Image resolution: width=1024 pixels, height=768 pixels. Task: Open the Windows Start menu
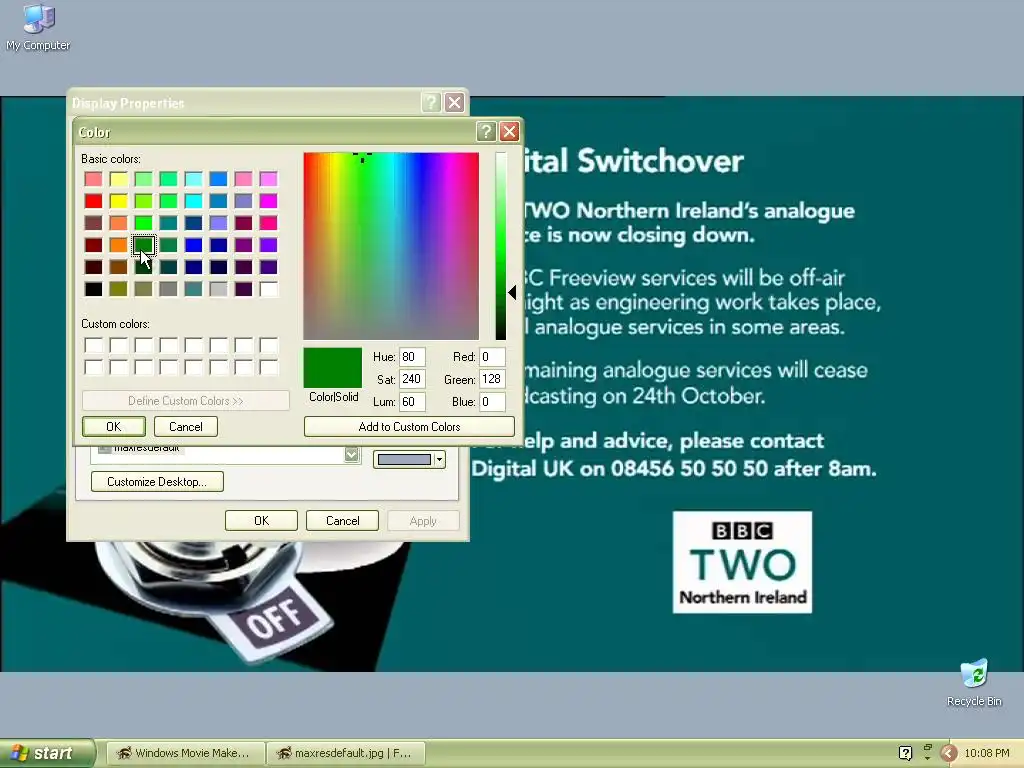click(x=46, y=753)
